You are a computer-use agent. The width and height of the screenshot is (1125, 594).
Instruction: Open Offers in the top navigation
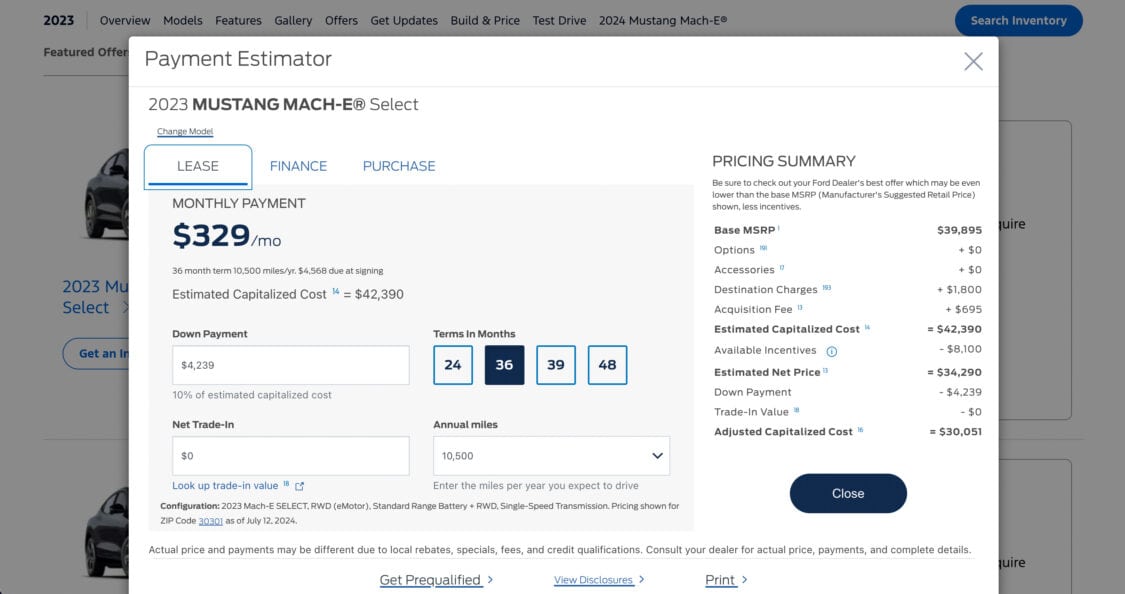tap(342, 21)
